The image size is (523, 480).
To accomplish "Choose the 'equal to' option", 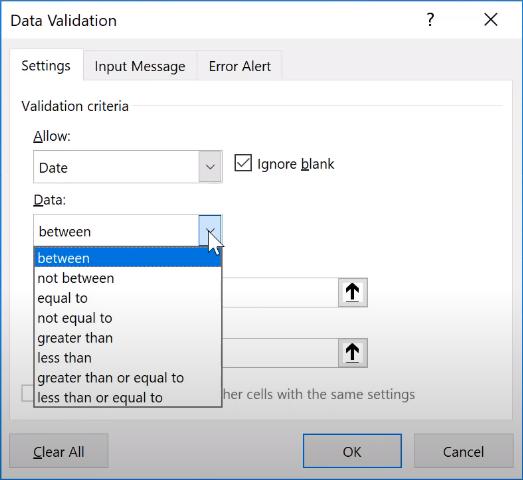I will coord(128,298).
